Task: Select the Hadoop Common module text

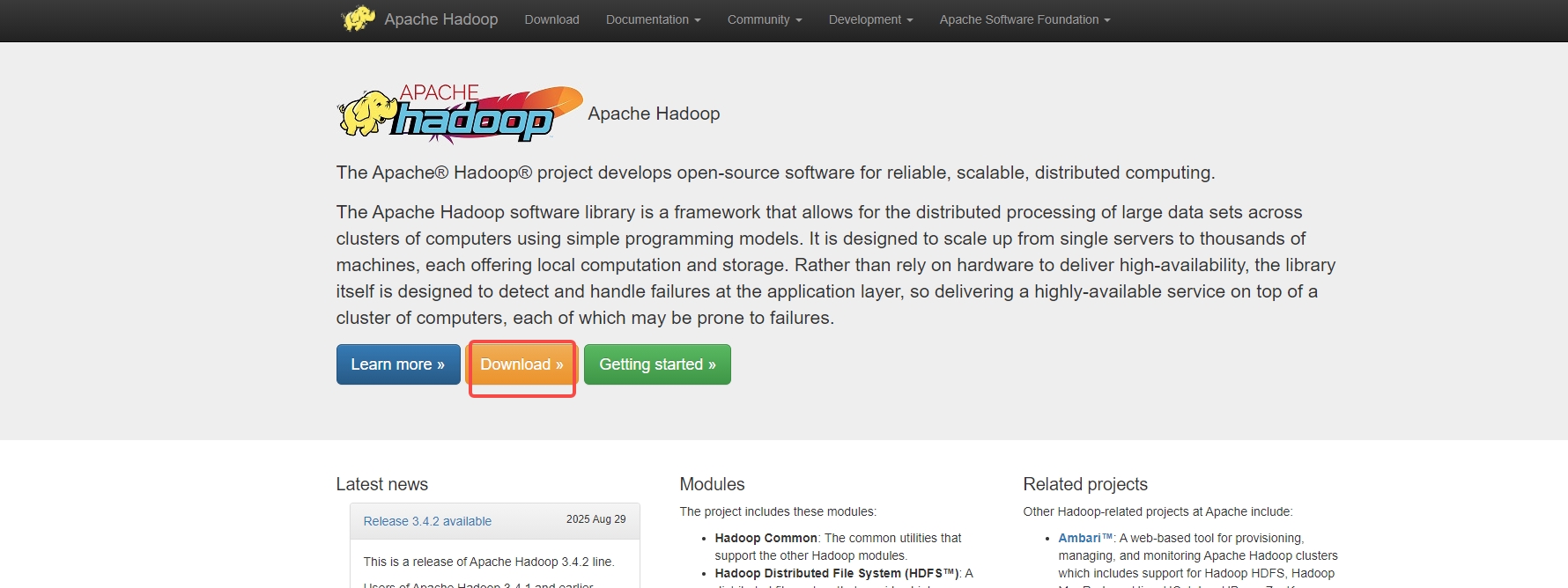Action: (766, 538)
